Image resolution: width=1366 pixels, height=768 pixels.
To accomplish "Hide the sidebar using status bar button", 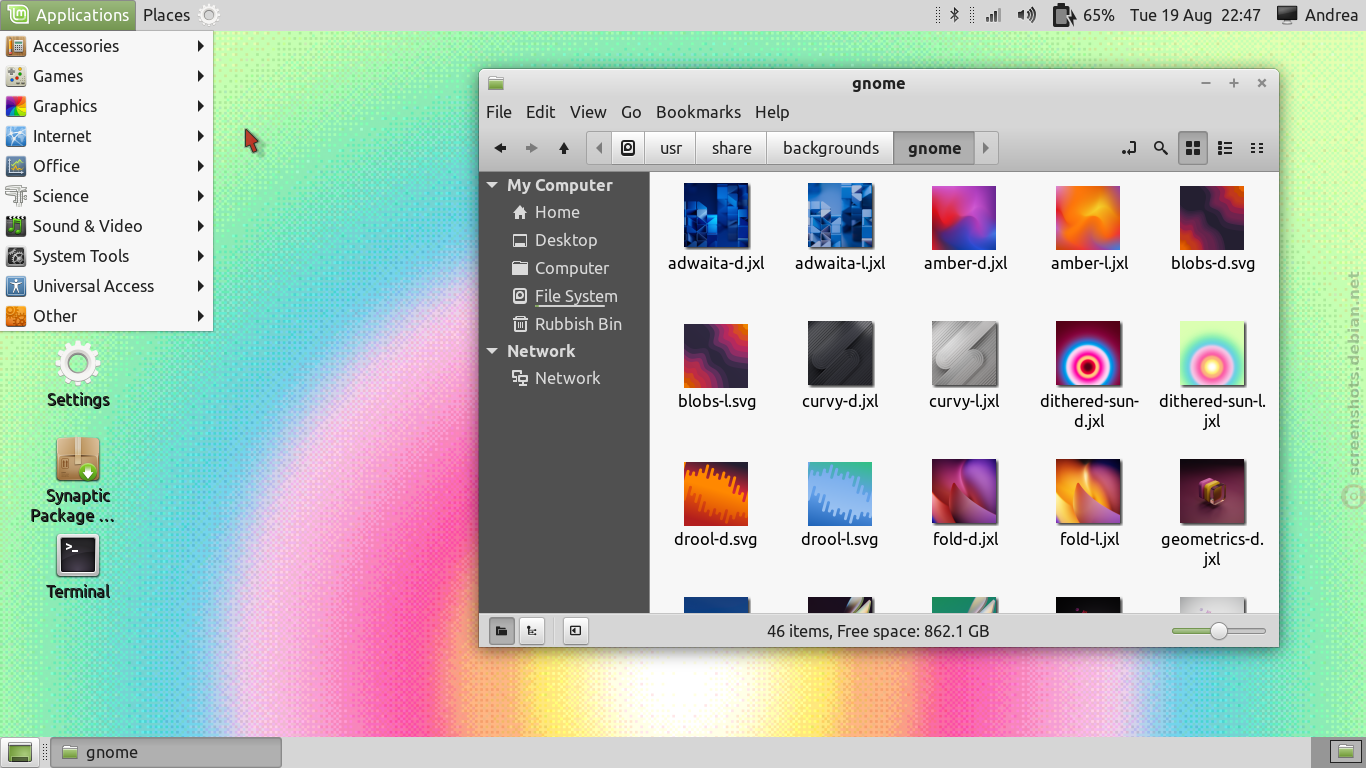I will tap(576, 631).
